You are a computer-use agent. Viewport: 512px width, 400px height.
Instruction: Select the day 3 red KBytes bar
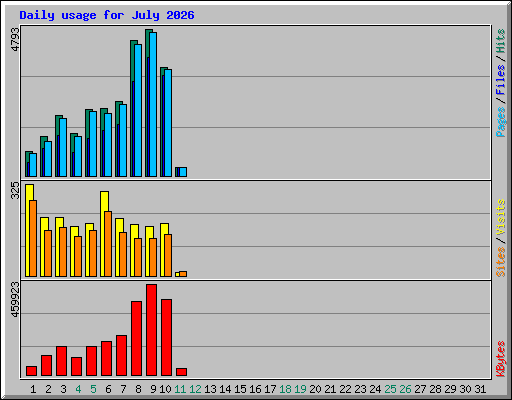[61, 361]
